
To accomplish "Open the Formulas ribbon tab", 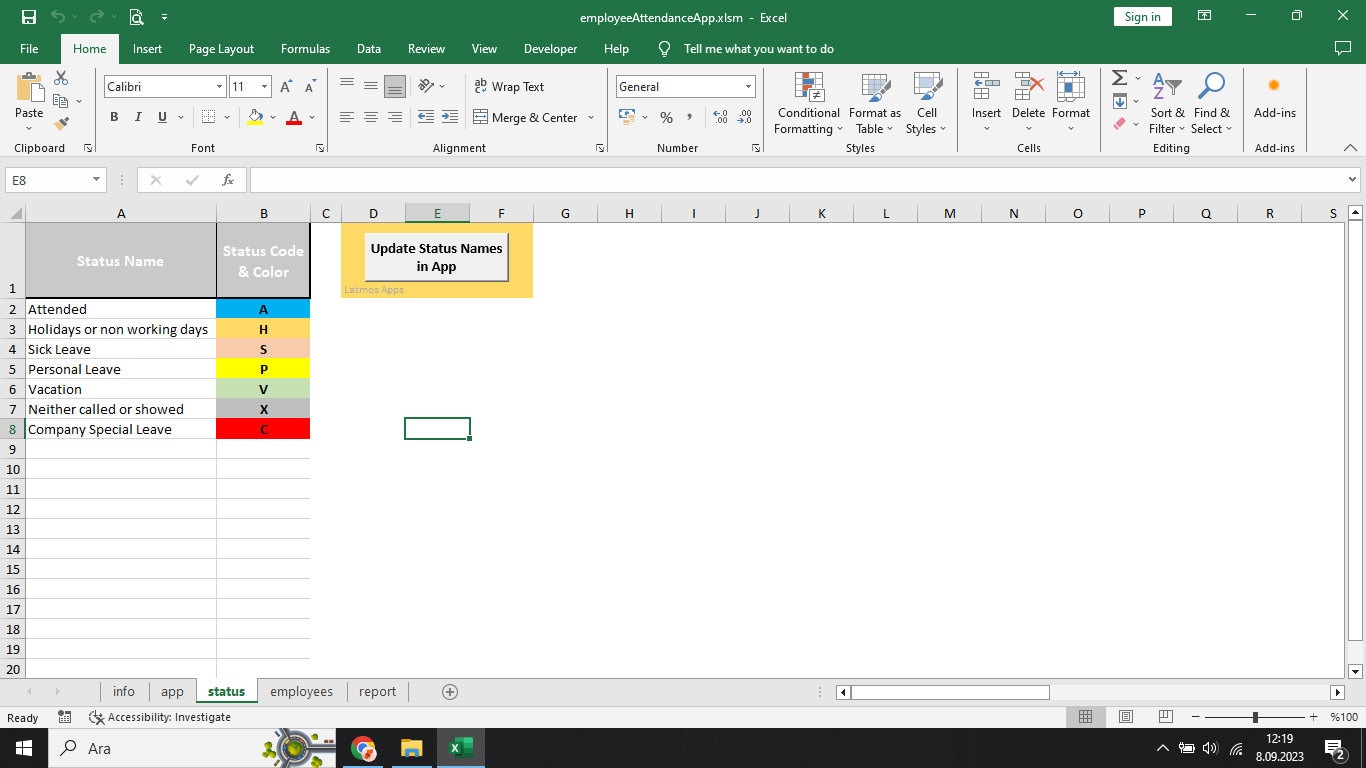I will (305, 48).
